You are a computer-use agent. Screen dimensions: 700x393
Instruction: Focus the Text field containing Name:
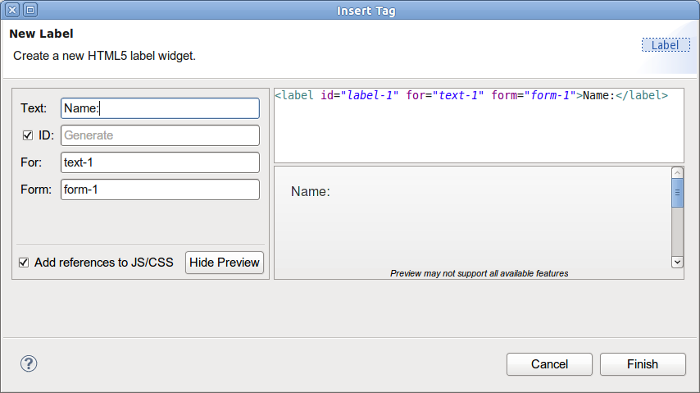pyautogui.click(x=160, y=109)
